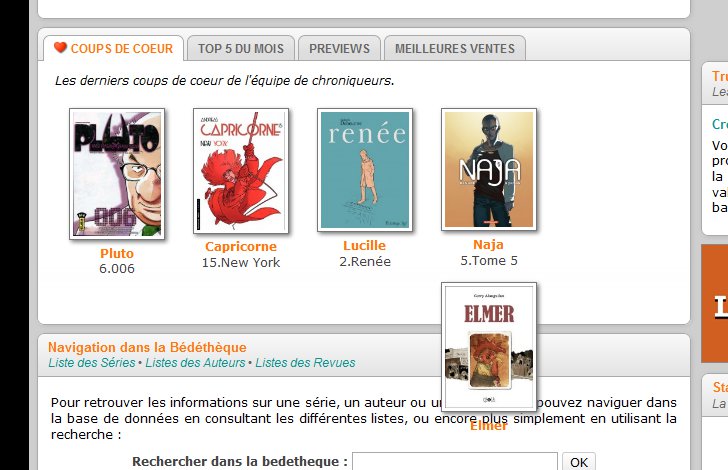This screenshot has height=470, width=728.
Task: Open the Pluto series title link
Action: (117, 253)
